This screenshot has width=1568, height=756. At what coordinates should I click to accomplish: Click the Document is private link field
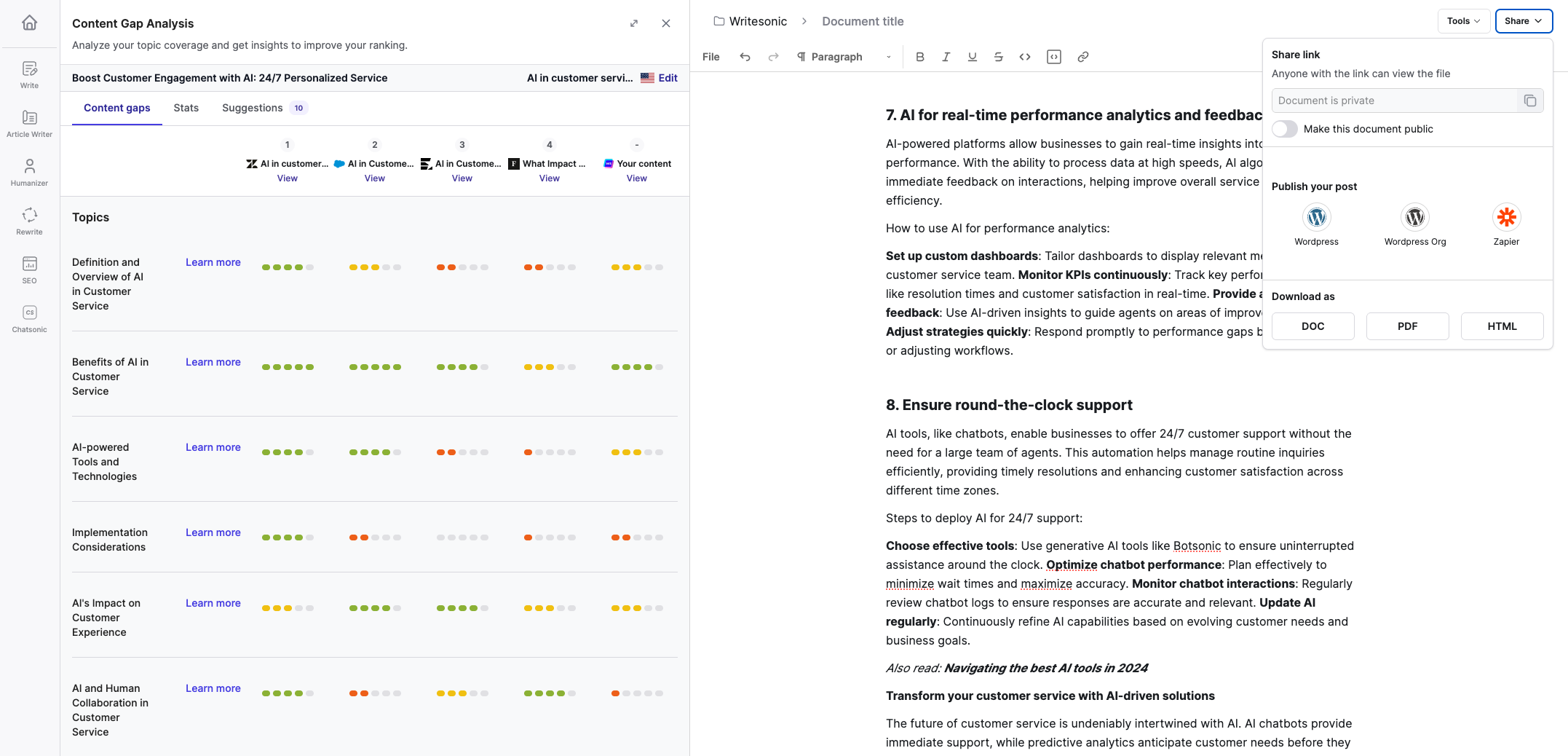tap(1394, 101)
